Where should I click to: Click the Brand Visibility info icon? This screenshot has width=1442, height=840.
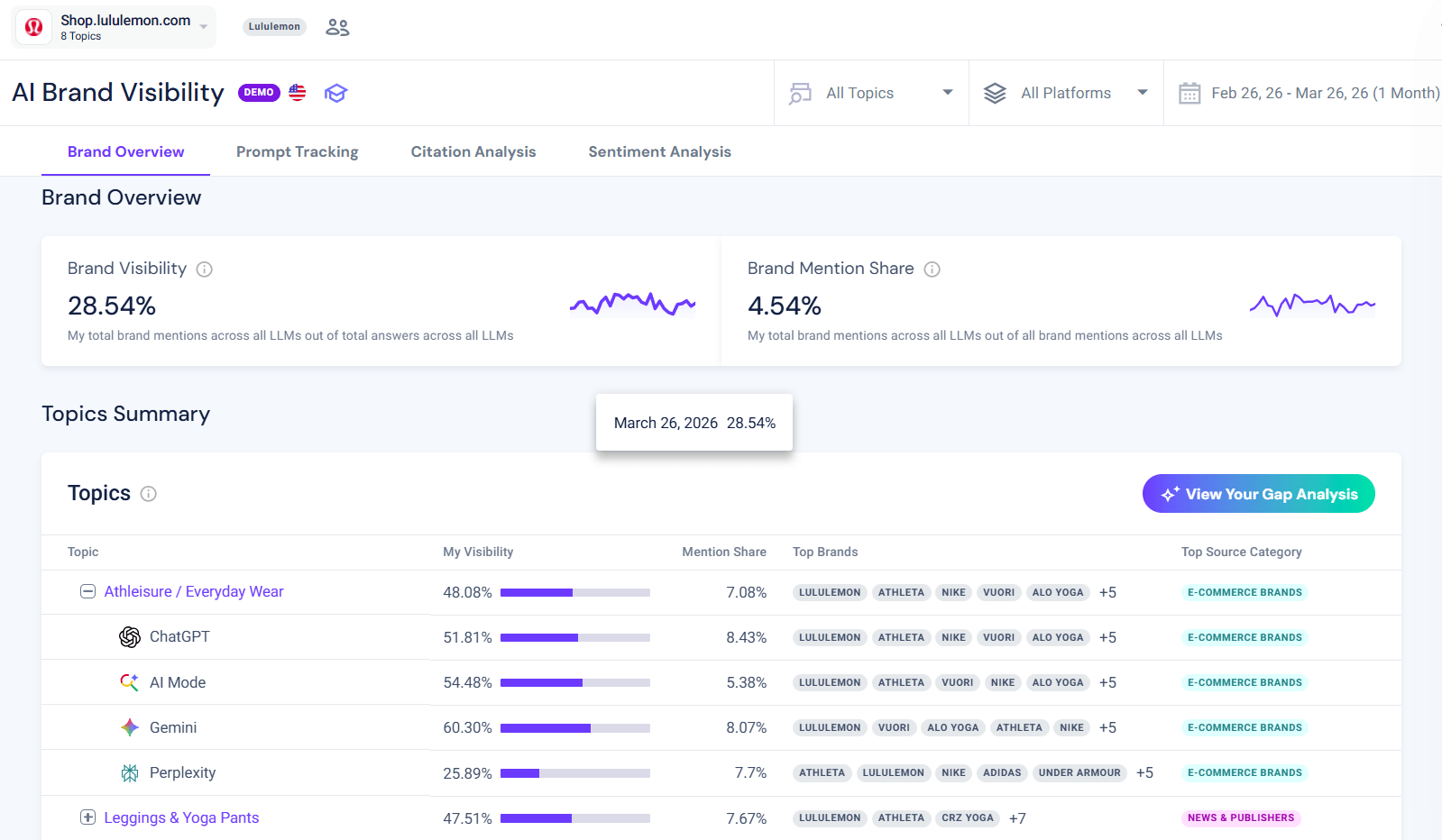click(x=205, y=269)
